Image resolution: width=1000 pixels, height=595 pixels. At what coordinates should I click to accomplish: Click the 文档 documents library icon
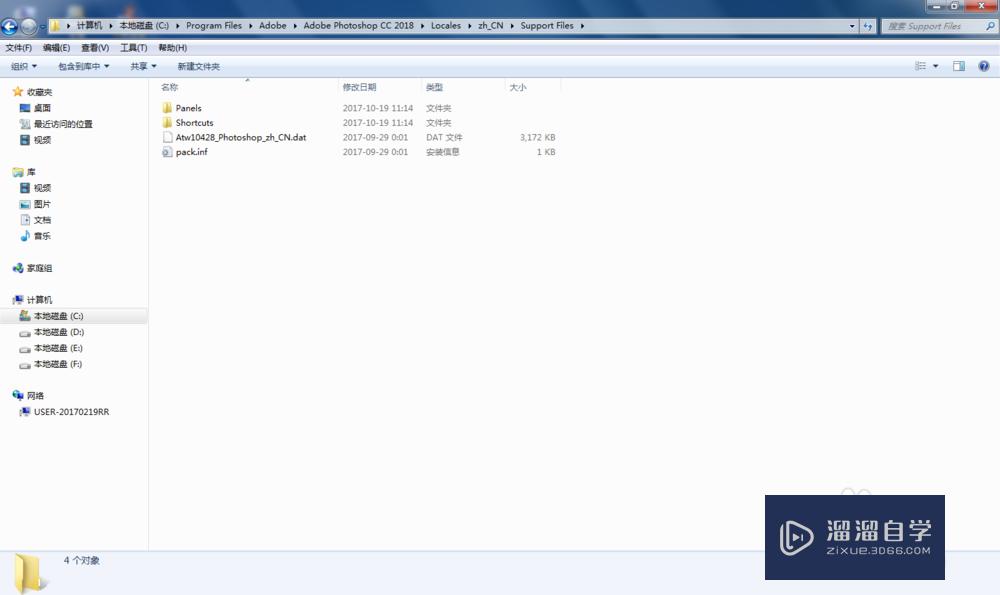click(25, 220)
